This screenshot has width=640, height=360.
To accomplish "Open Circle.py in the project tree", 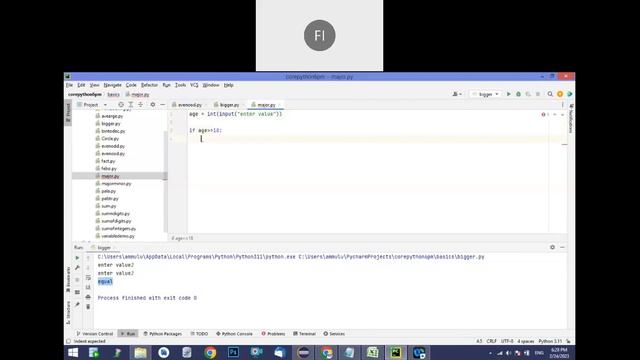I will pyautogui.click(x=110, y=139).
